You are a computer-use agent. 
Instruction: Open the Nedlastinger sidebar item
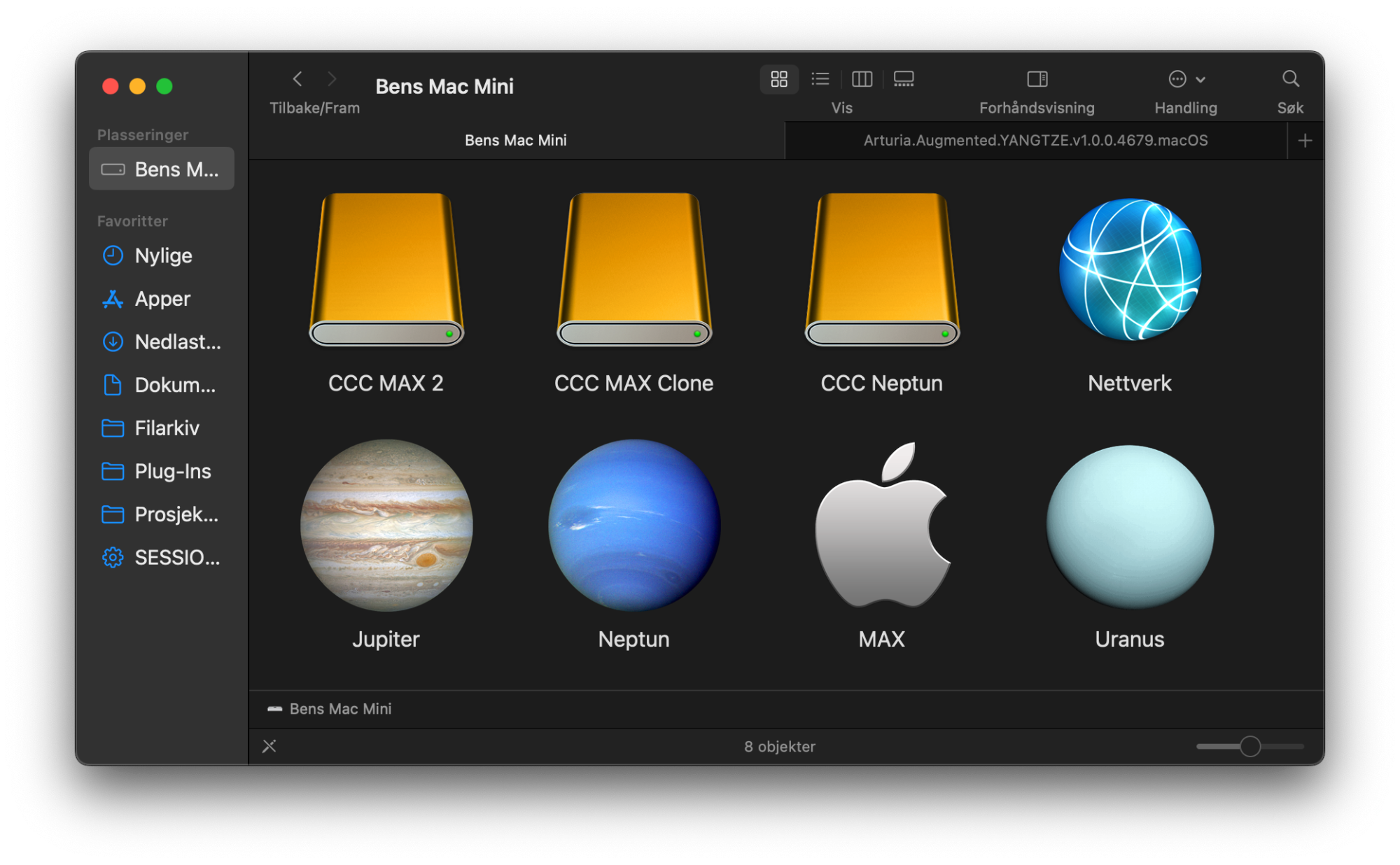pyautogui.click(x=162, y=342)
